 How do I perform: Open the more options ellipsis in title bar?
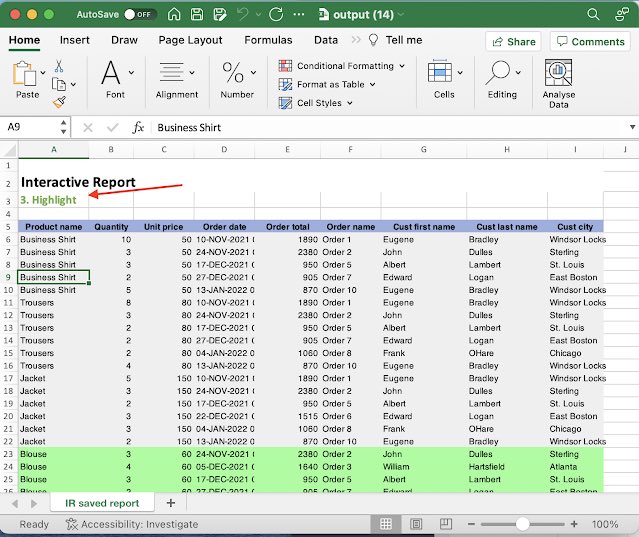(x=299, y=15)
